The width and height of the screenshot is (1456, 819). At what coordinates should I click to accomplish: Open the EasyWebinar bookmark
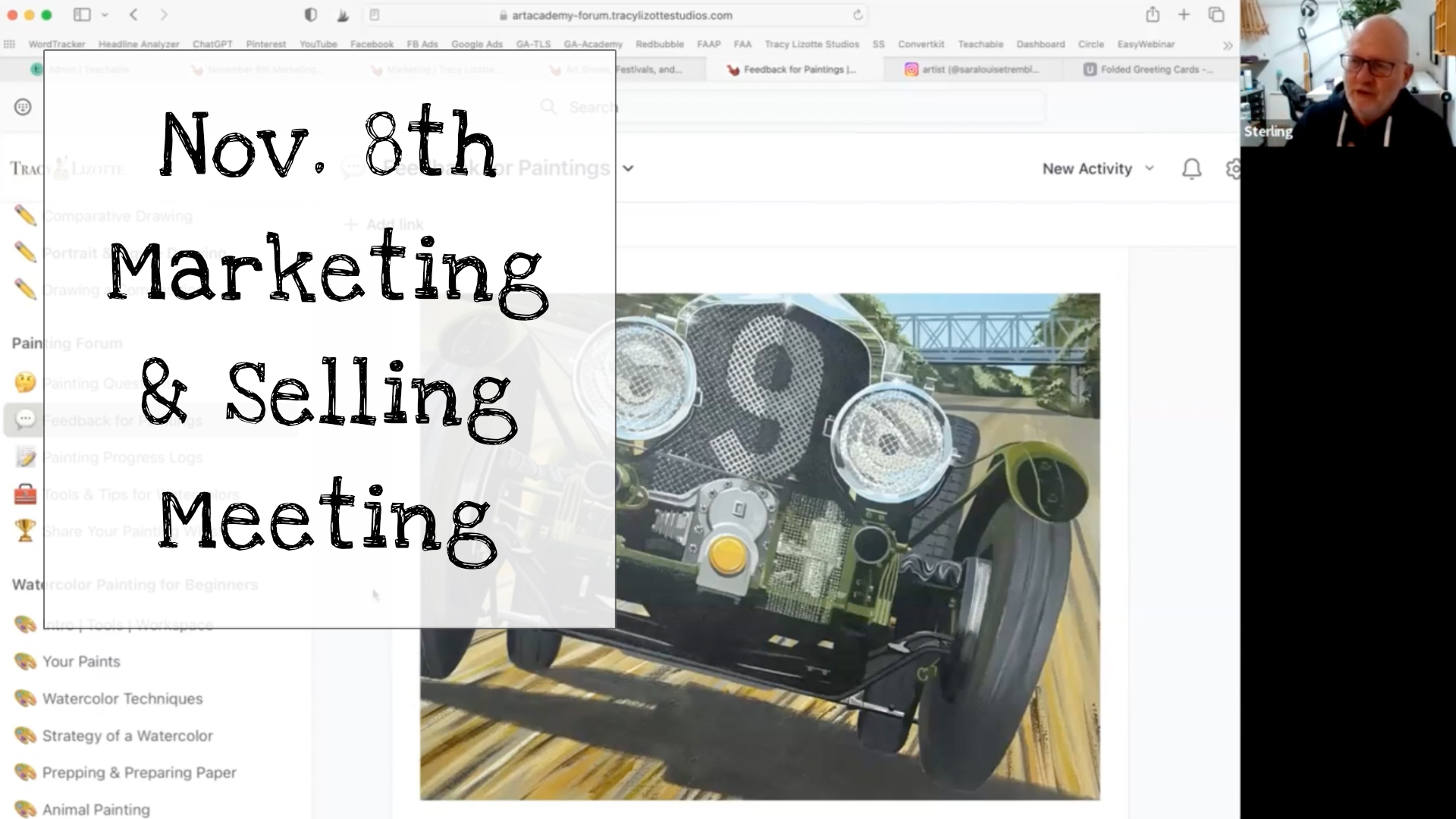[x=1146, y=44]
